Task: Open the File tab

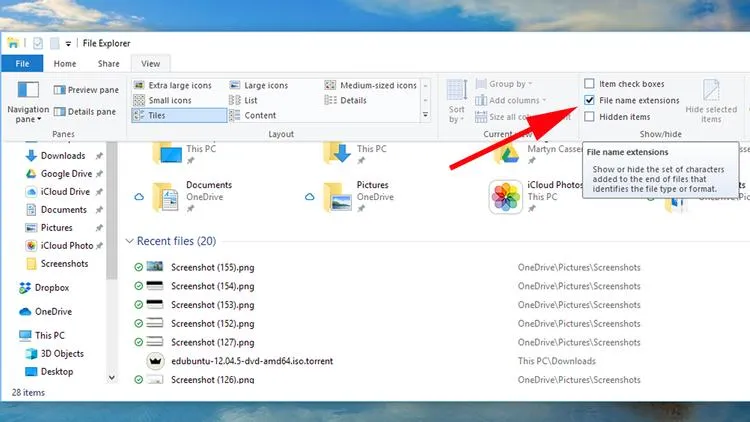Action: point(22,64)
